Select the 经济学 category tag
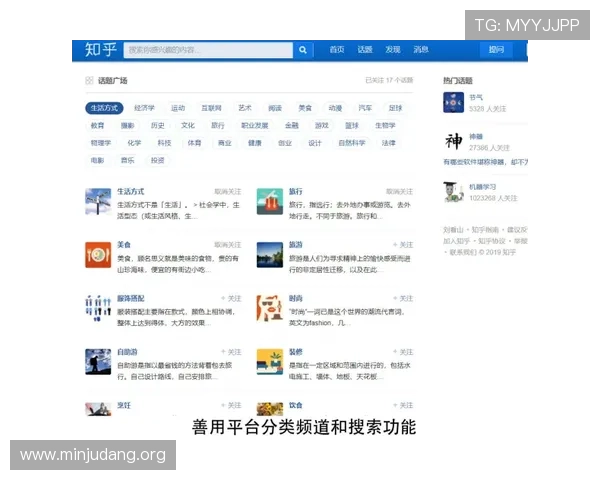The image size is (600, 480). point(144,108)
